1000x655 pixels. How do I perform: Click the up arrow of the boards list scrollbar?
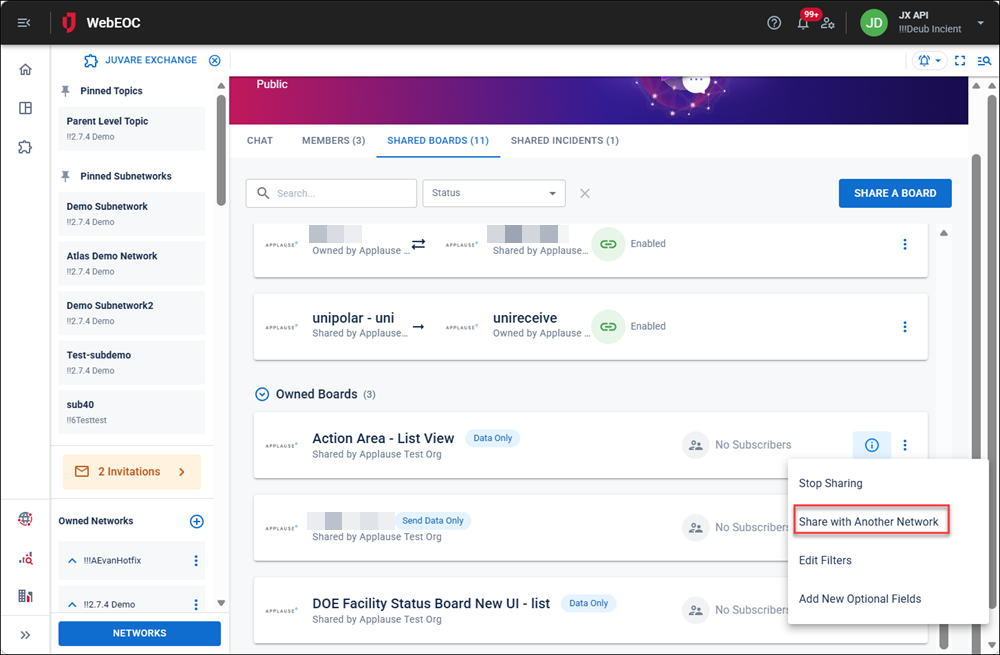pyautogui.click(x=944, y=233)
